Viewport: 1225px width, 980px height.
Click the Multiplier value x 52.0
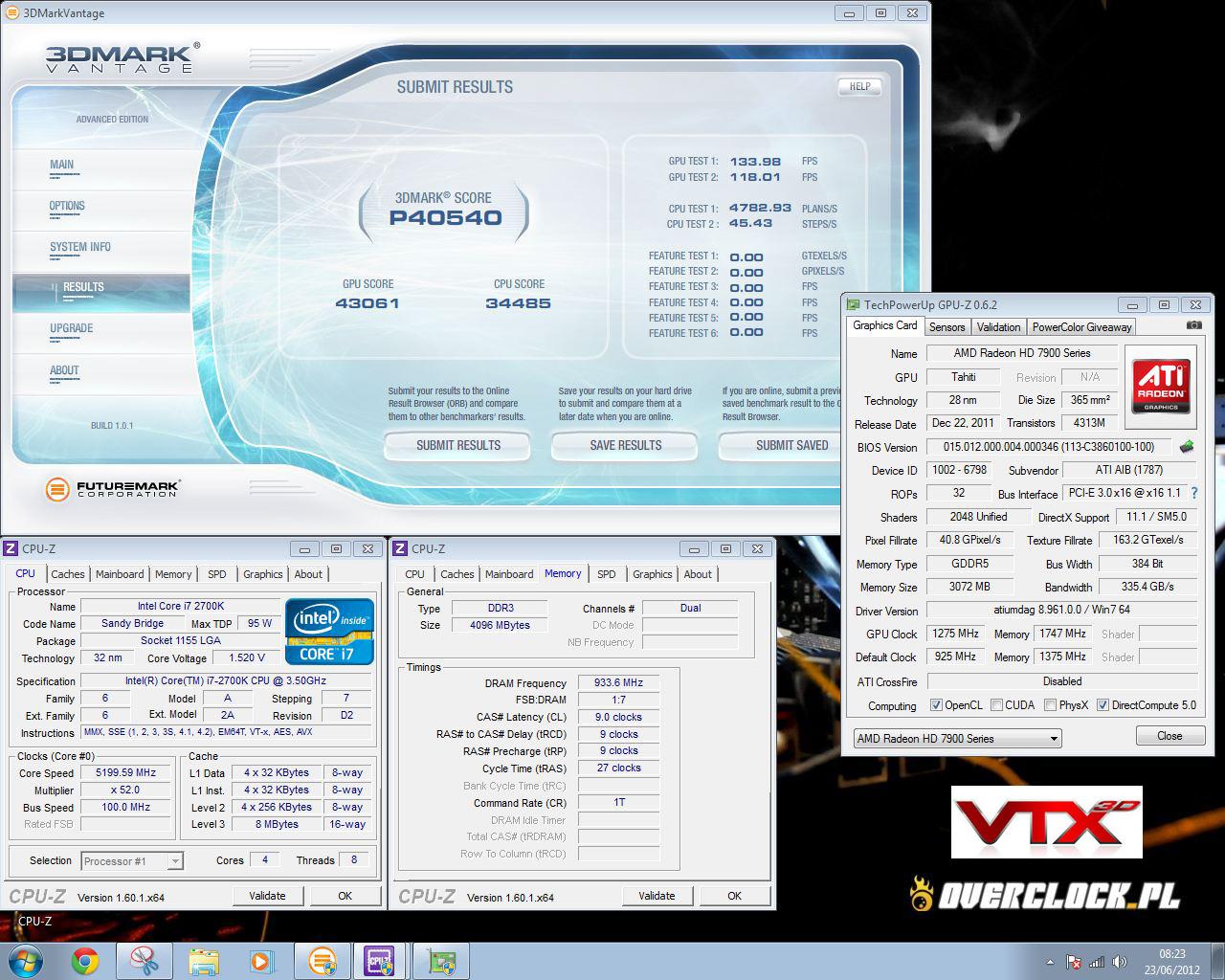[127, 791]
